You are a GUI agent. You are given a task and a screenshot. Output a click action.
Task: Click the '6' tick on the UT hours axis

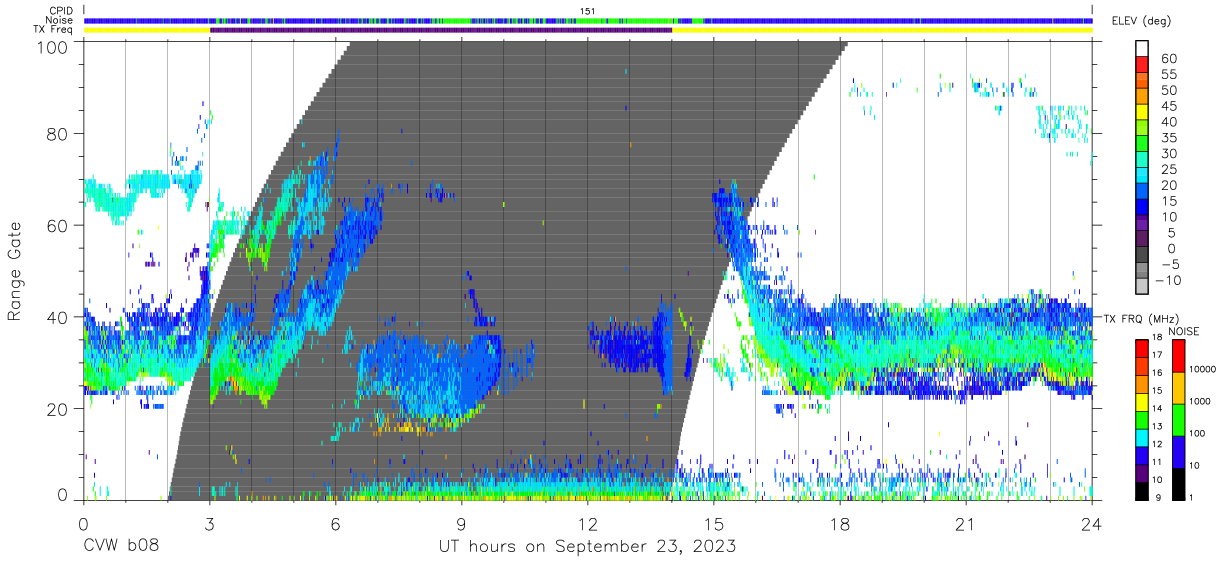[x=336, y=523]
